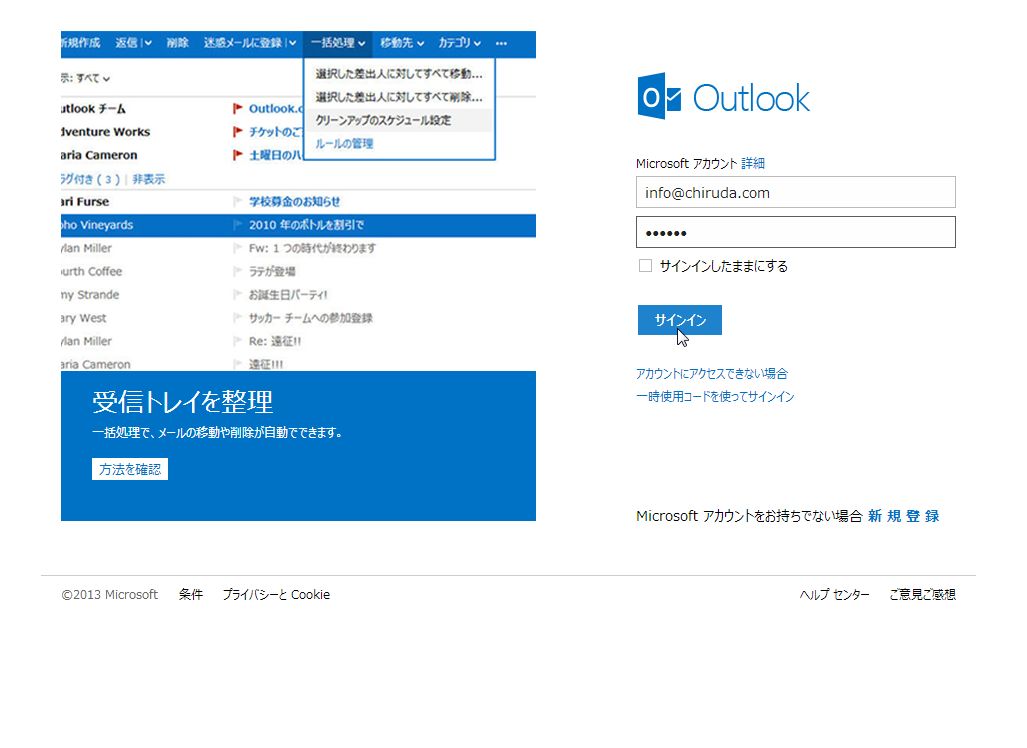The width and height of the screenshot is (1027, 748).
Task: Click sender name Adventure Works
Action: tap(105, 132)
